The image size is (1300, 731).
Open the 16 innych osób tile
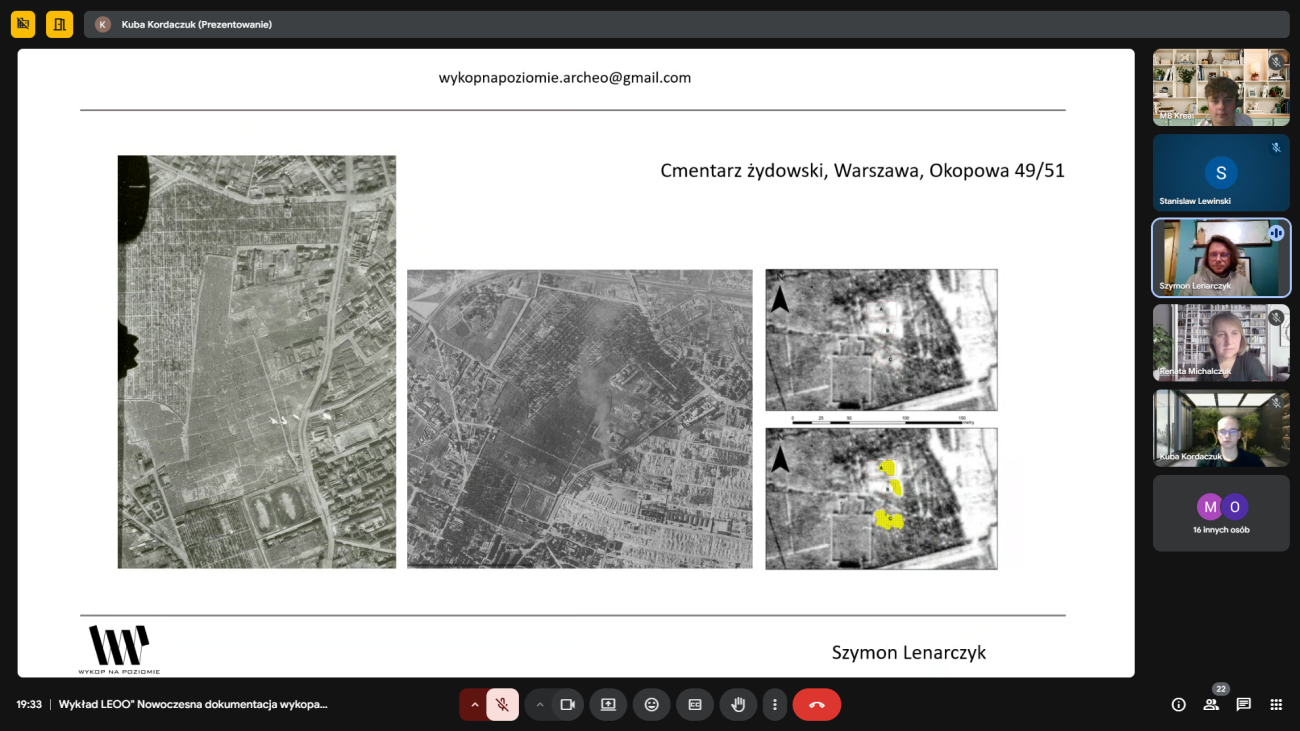(1221, 513)
